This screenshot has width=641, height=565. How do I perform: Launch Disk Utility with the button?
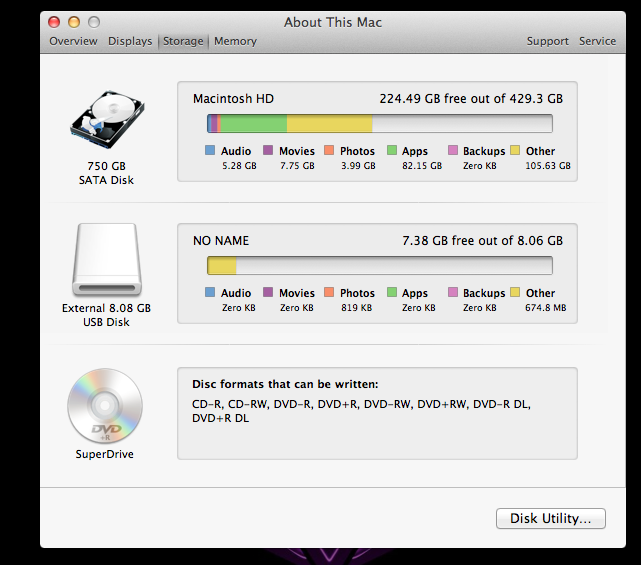pyautogui.click(x=551, y=518)
